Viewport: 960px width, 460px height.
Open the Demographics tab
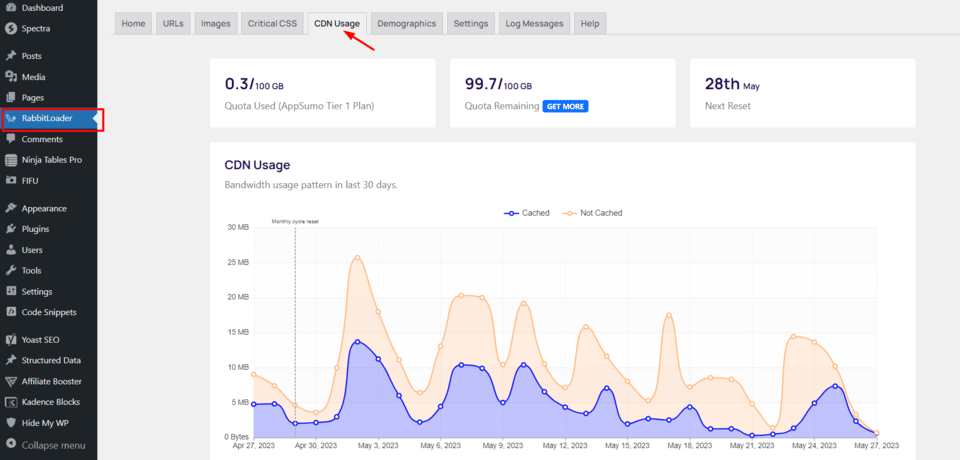406,23
